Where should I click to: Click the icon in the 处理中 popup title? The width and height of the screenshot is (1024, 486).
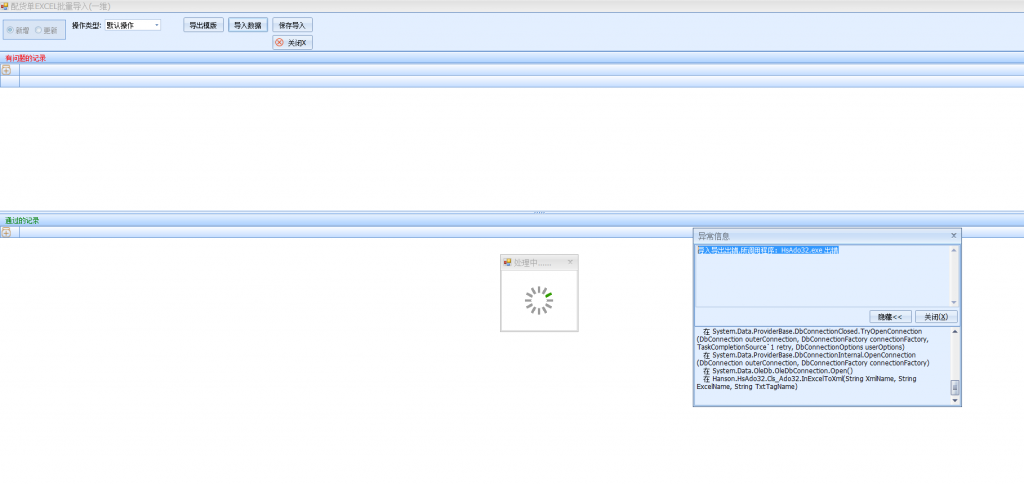507,263
